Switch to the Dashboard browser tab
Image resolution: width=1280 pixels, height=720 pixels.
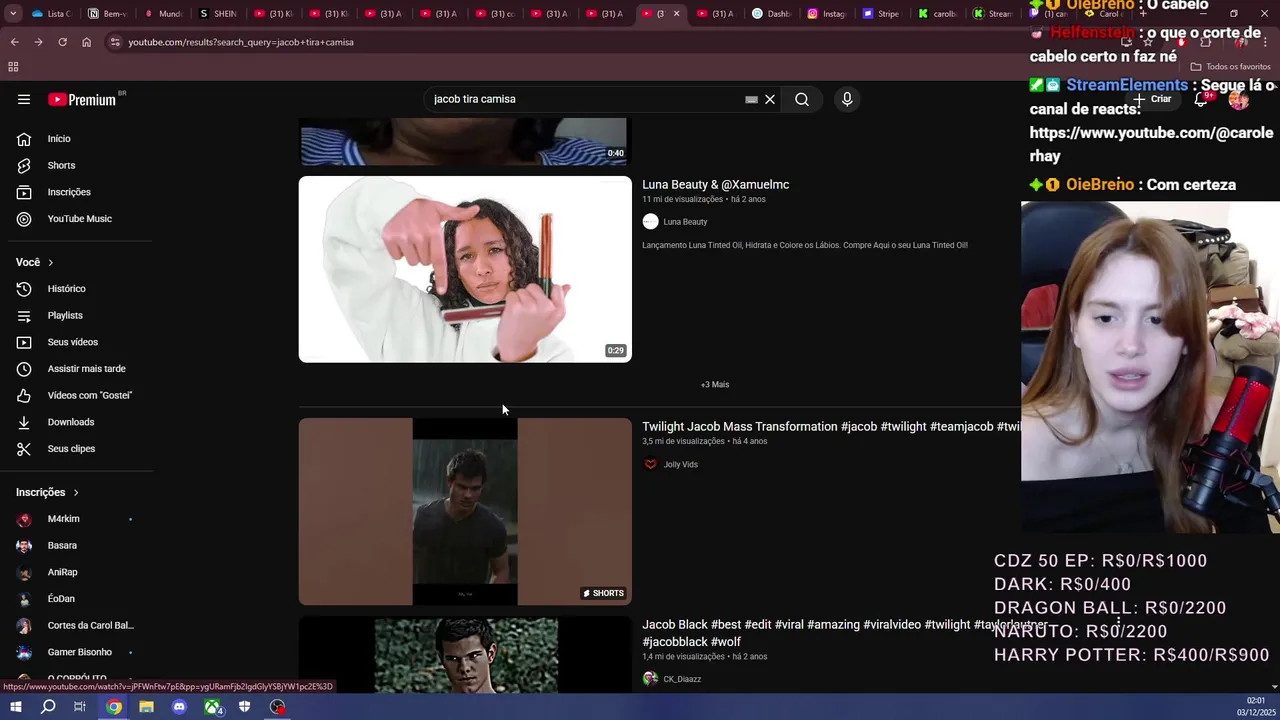pos(771,14)
